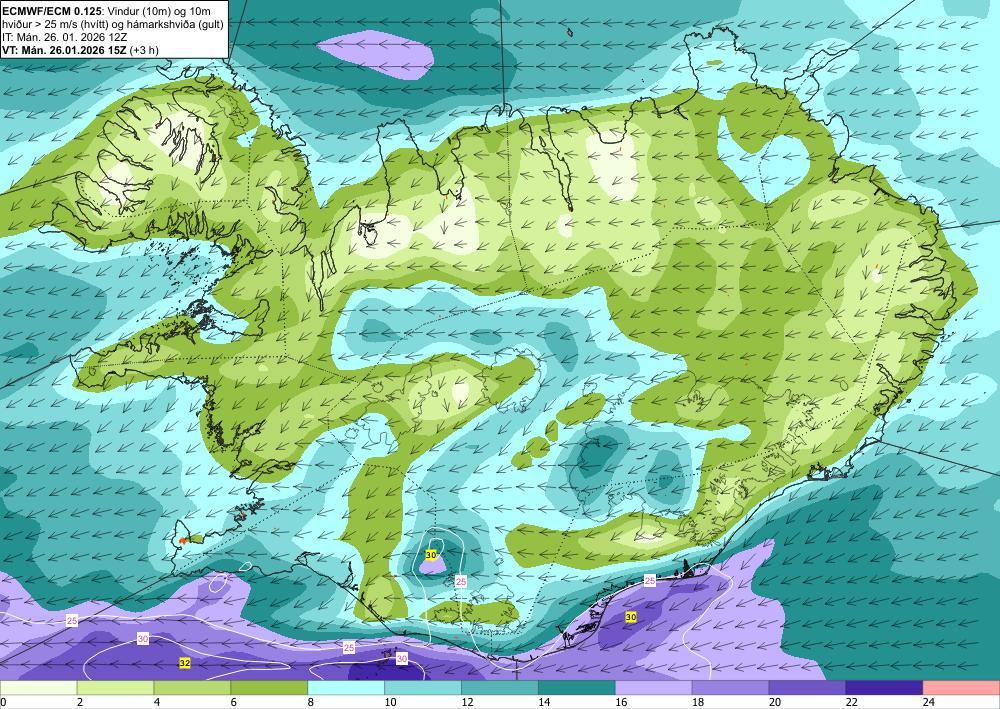Click the 18–20 m/s medium purple legend swatch

(730, 687)
